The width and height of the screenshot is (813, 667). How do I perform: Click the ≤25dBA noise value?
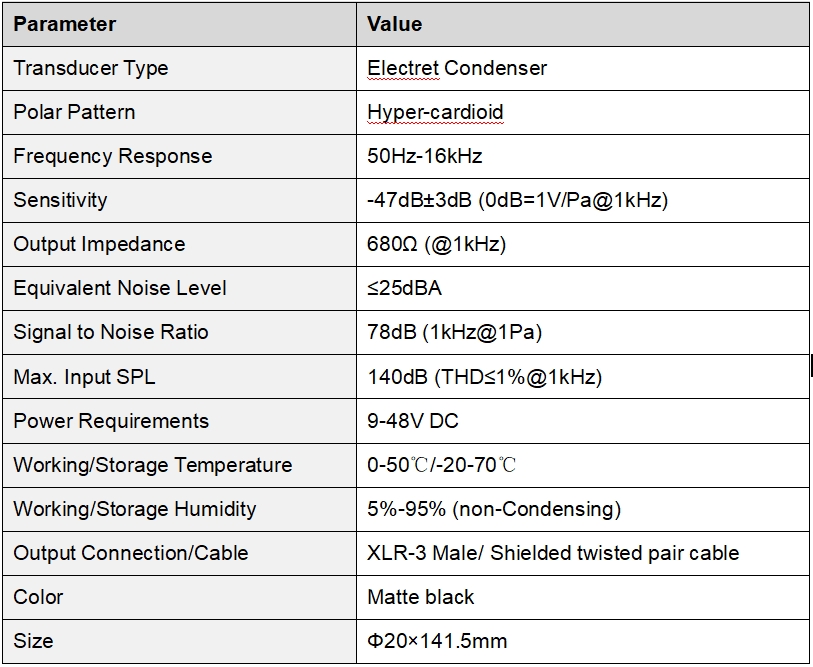pyautogui.click(x=404, y=288)
